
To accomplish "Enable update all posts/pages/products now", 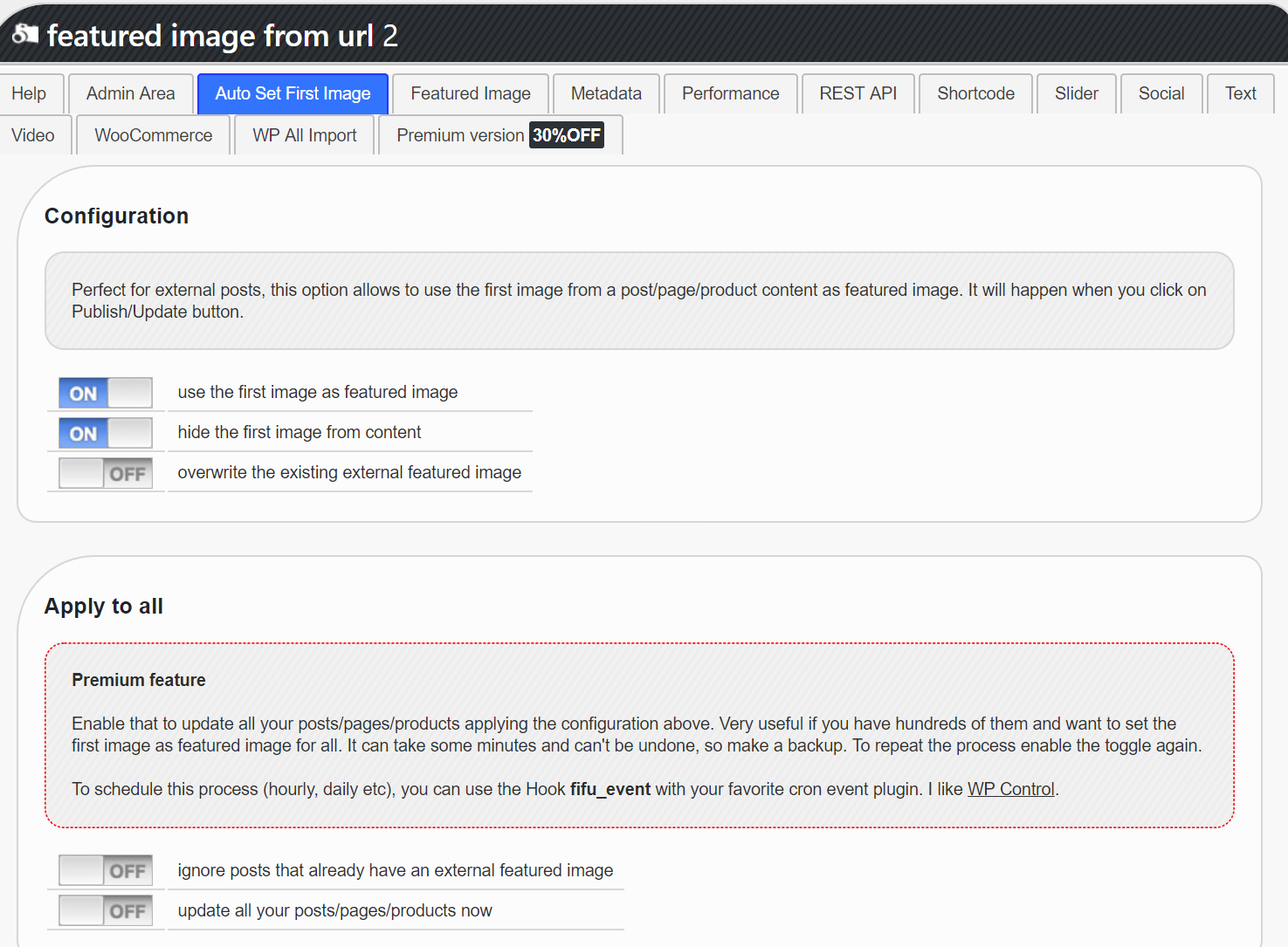I will coord(106,910).
